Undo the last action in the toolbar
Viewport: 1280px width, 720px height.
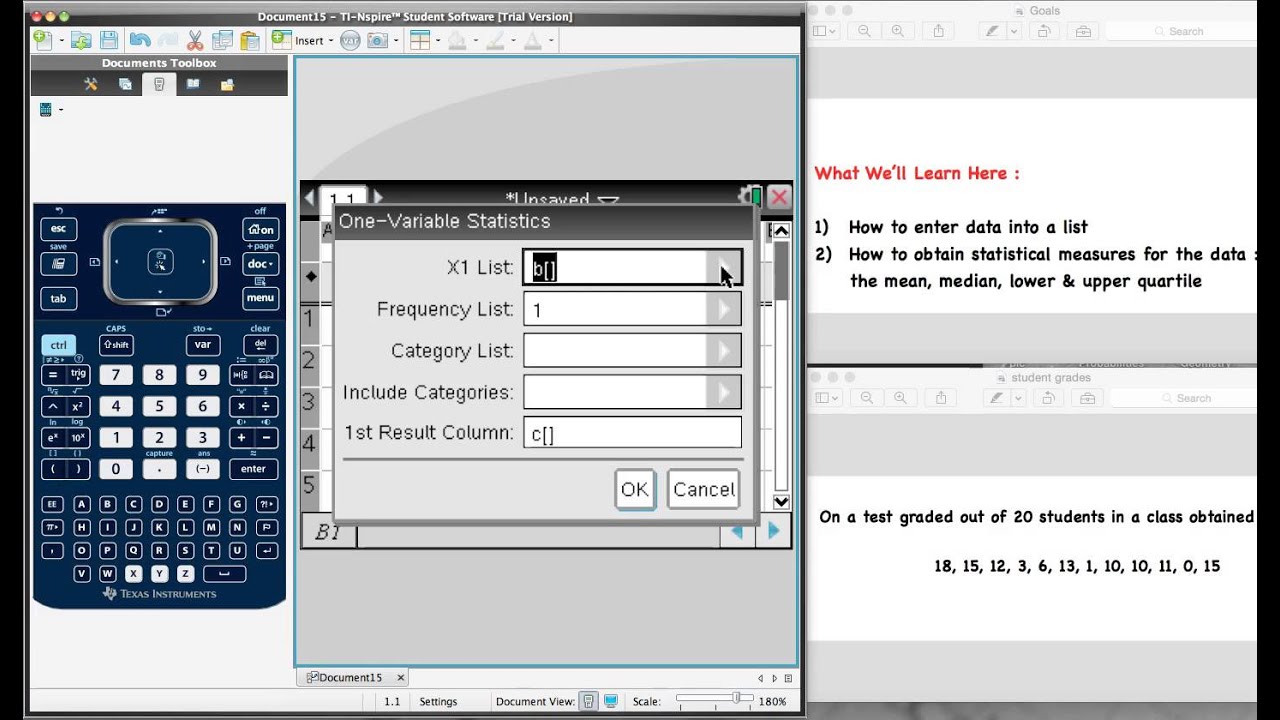[140, 40]
